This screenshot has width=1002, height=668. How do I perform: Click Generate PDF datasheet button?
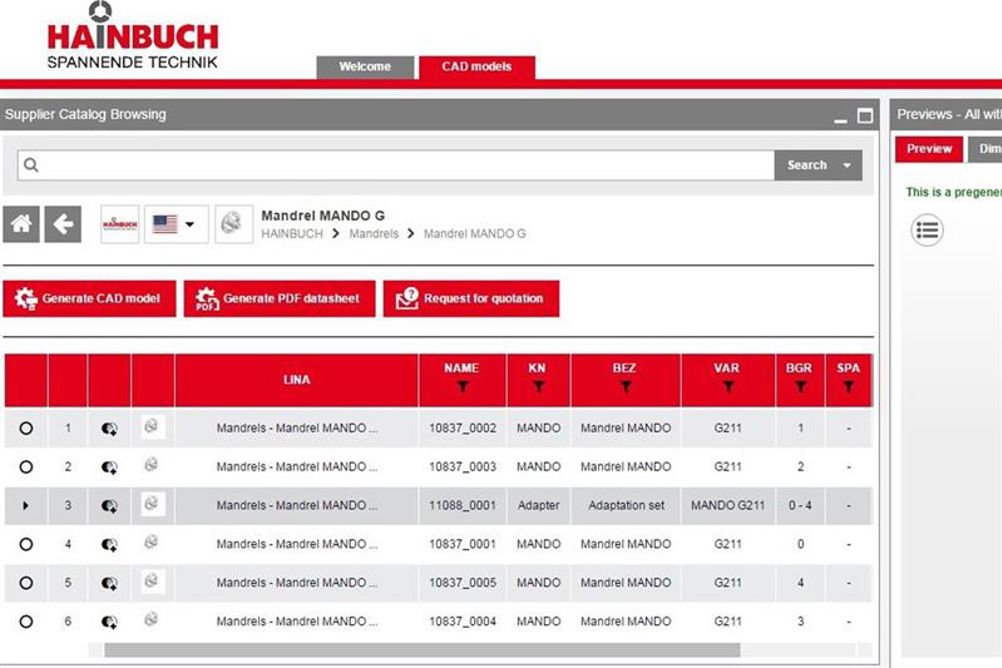(x=279, y=299)
